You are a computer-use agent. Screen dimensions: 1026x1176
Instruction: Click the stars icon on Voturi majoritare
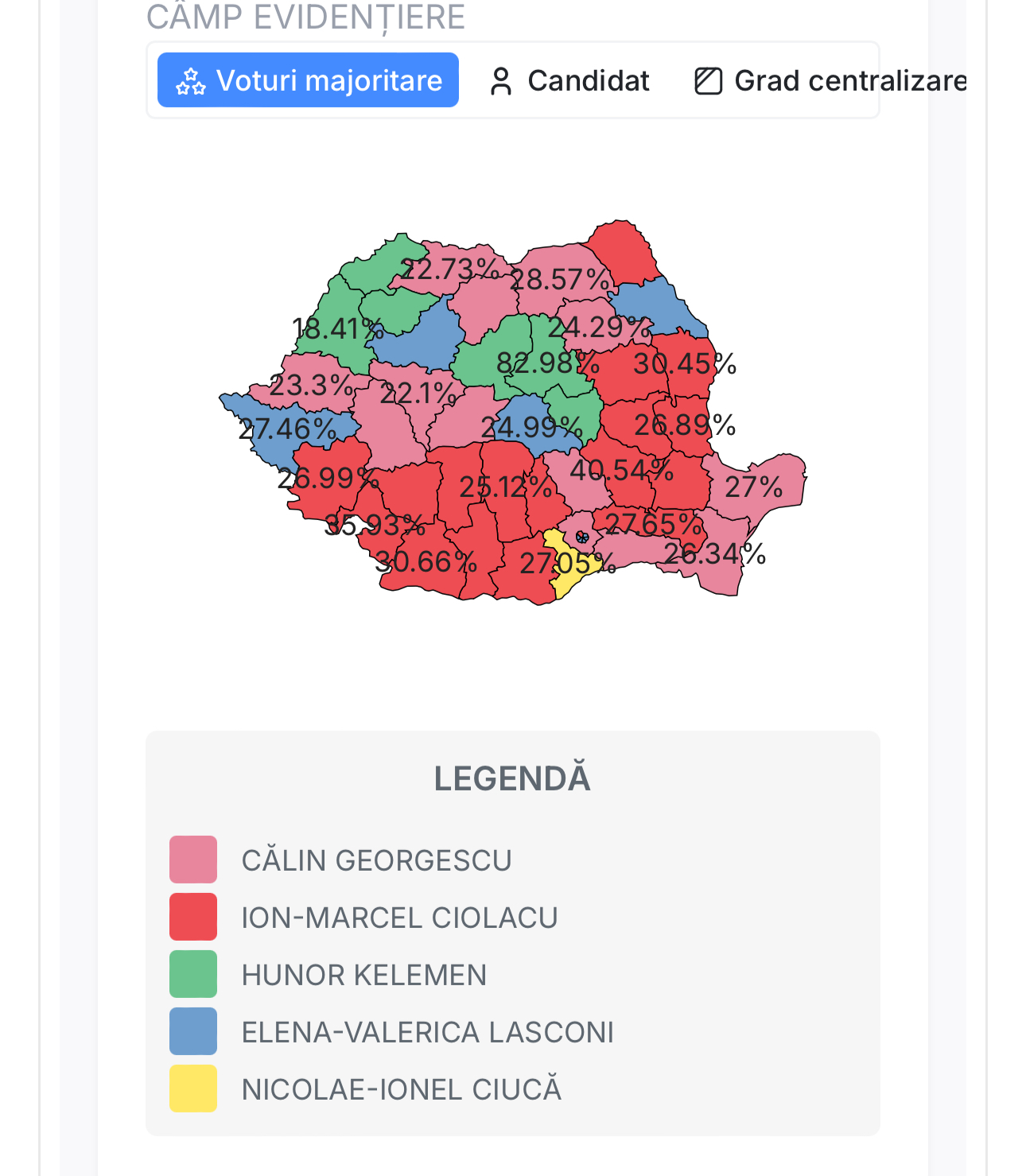pyautogui.click(x=191, y=81)
